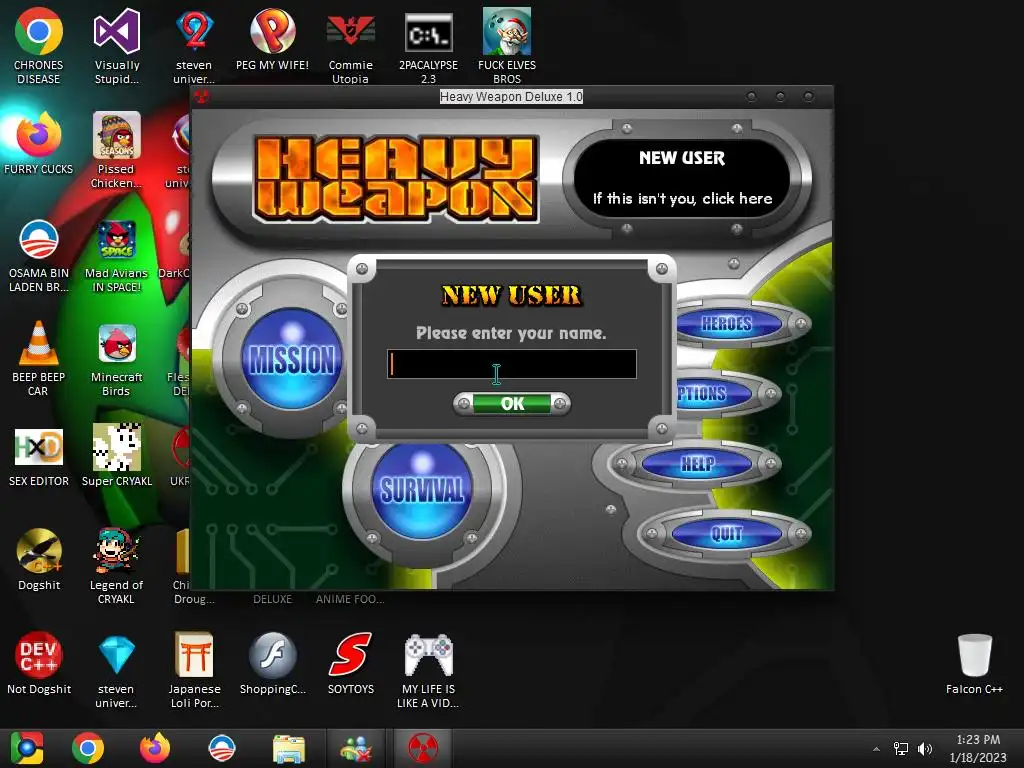
Task: Select the Survival game mode
Action: pos(422,490)
